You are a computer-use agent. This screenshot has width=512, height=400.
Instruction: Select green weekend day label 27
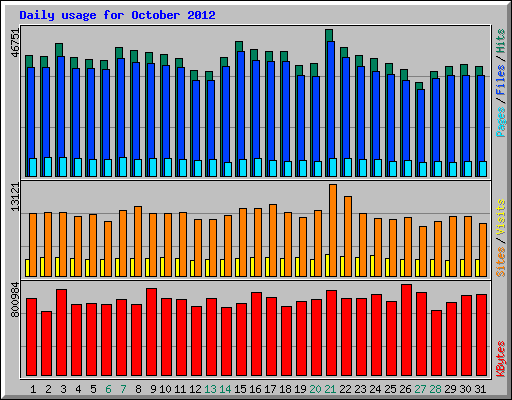click(420, 389)
